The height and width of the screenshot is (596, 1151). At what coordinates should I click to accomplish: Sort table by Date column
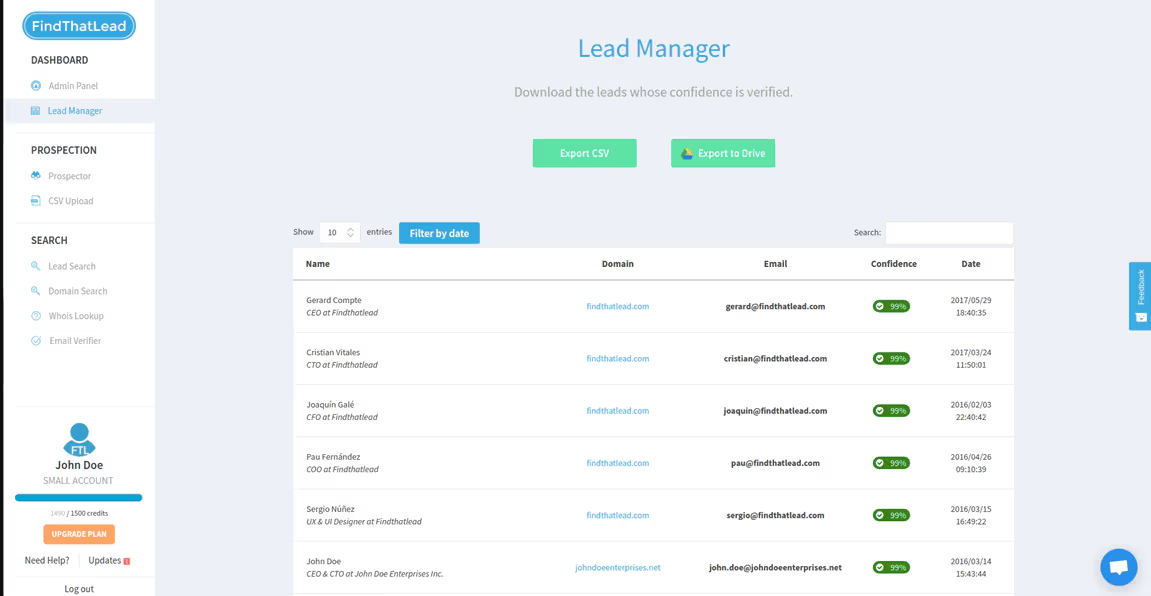pyautogui.click(x=970, y=264)
